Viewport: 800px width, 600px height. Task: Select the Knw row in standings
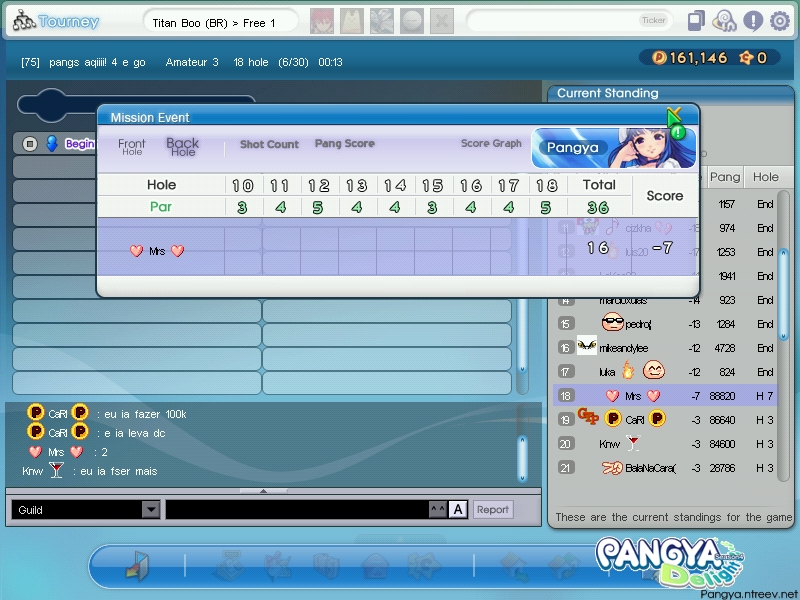[x=665, y=444]
